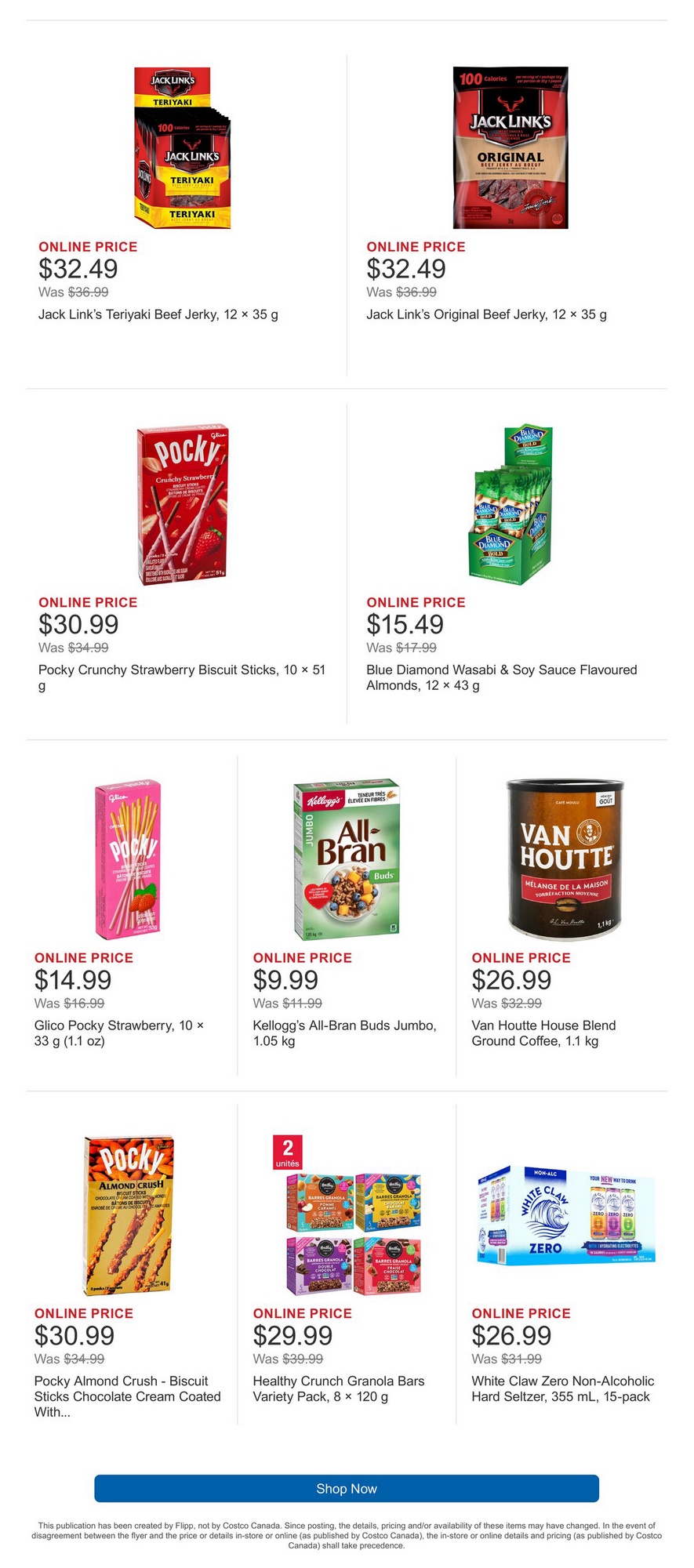
Task: Click the $14.99 Glico Pocky price
Action: [x=73, y=980]
